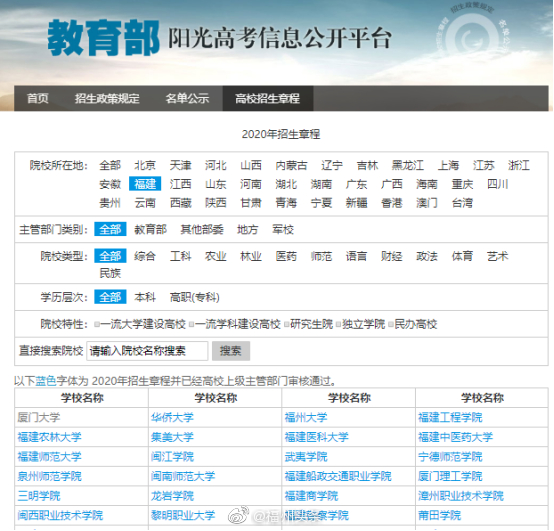Filter schools by 北京 location

click(145, 165)
